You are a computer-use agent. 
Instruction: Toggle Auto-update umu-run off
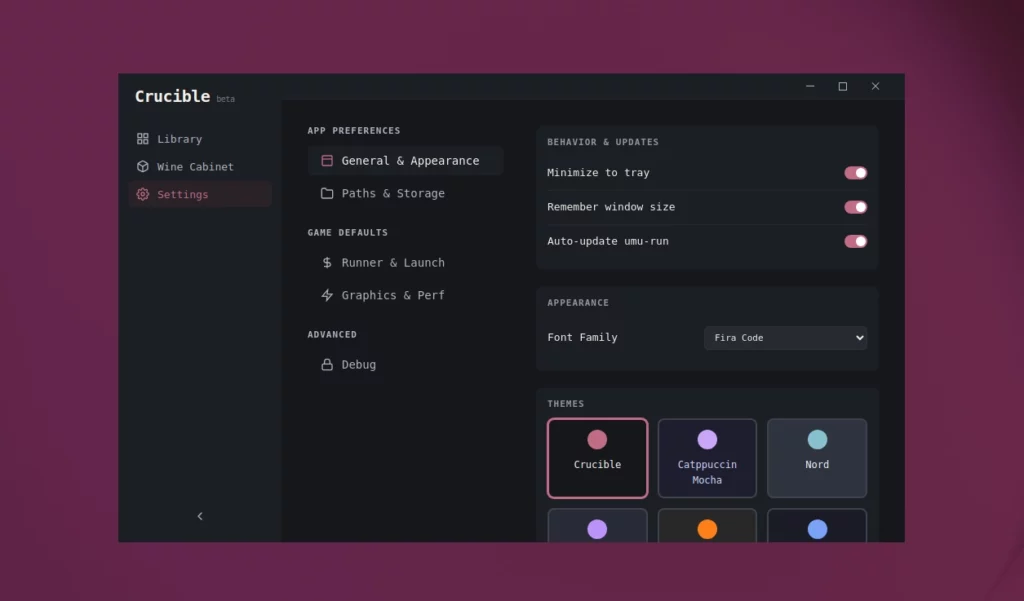click(x=855, y=241)
